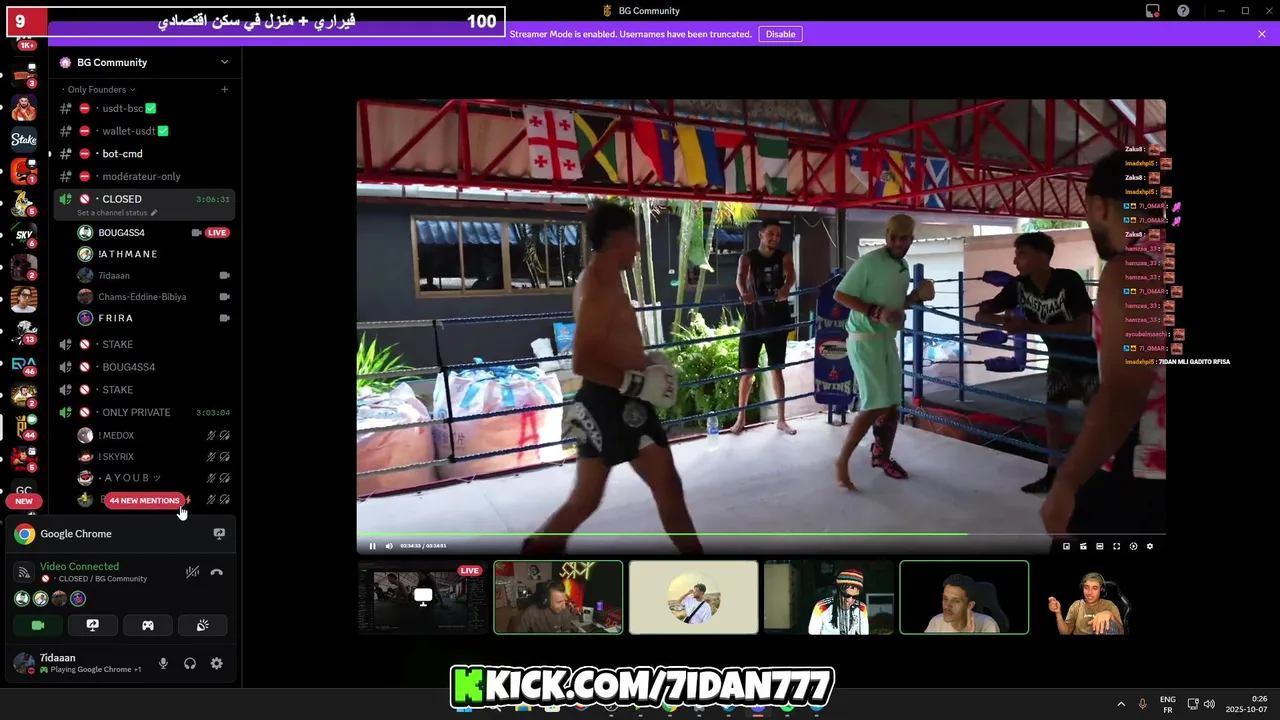Image resolution: width=1280 pixels, height=720 pixels.
Task: Open voice connection quality icon
Action: 24,572
